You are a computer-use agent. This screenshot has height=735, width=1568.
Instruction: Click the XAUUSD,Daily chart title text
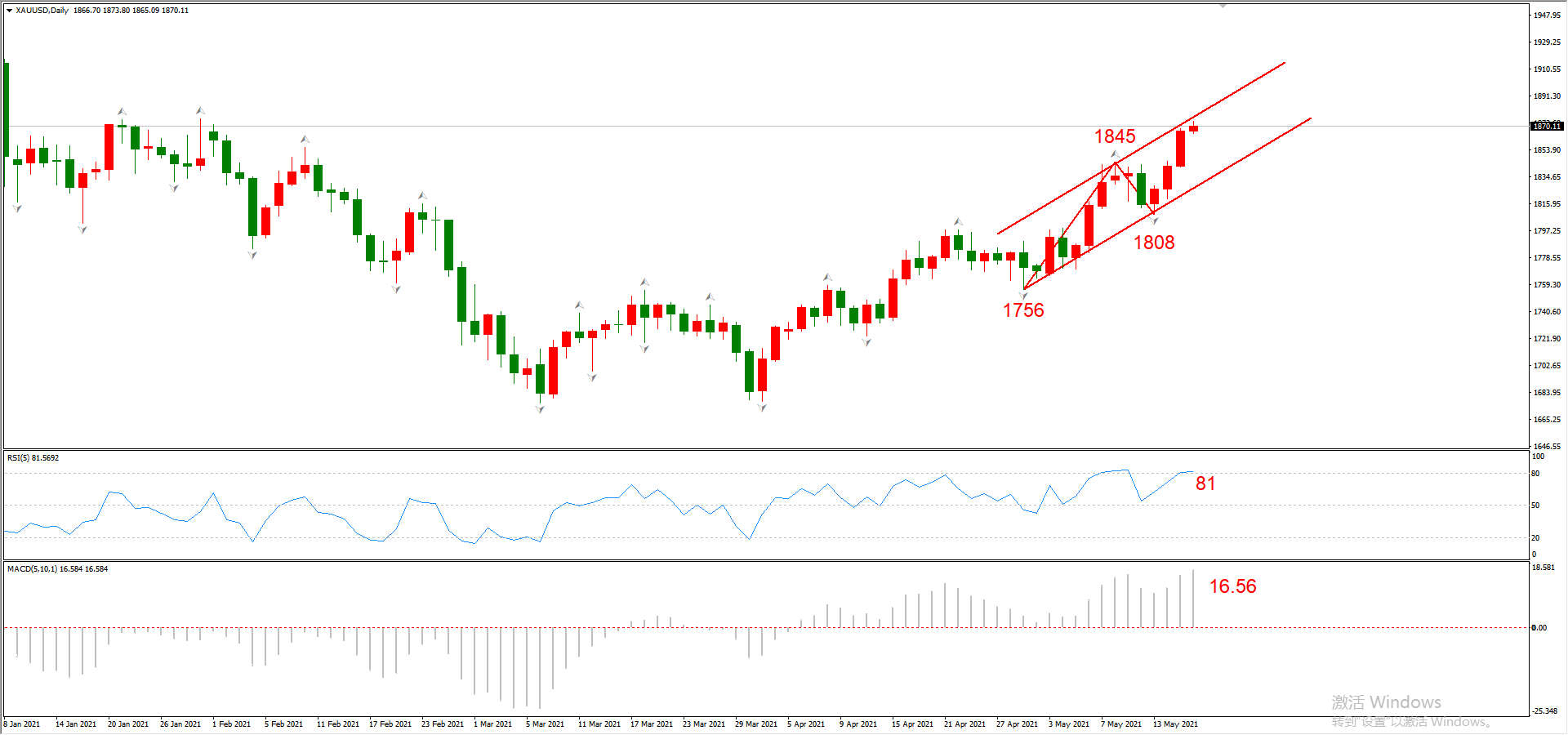[x=42, y=11]
